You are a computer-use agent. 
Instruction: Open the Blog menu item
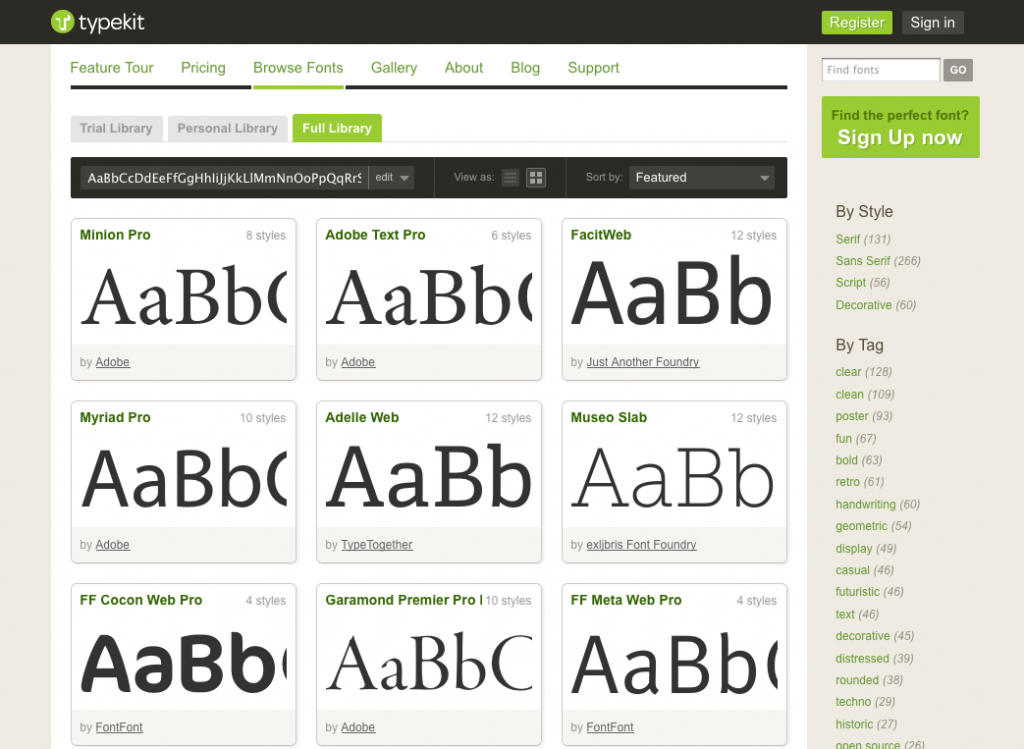[x=525, y=68]
